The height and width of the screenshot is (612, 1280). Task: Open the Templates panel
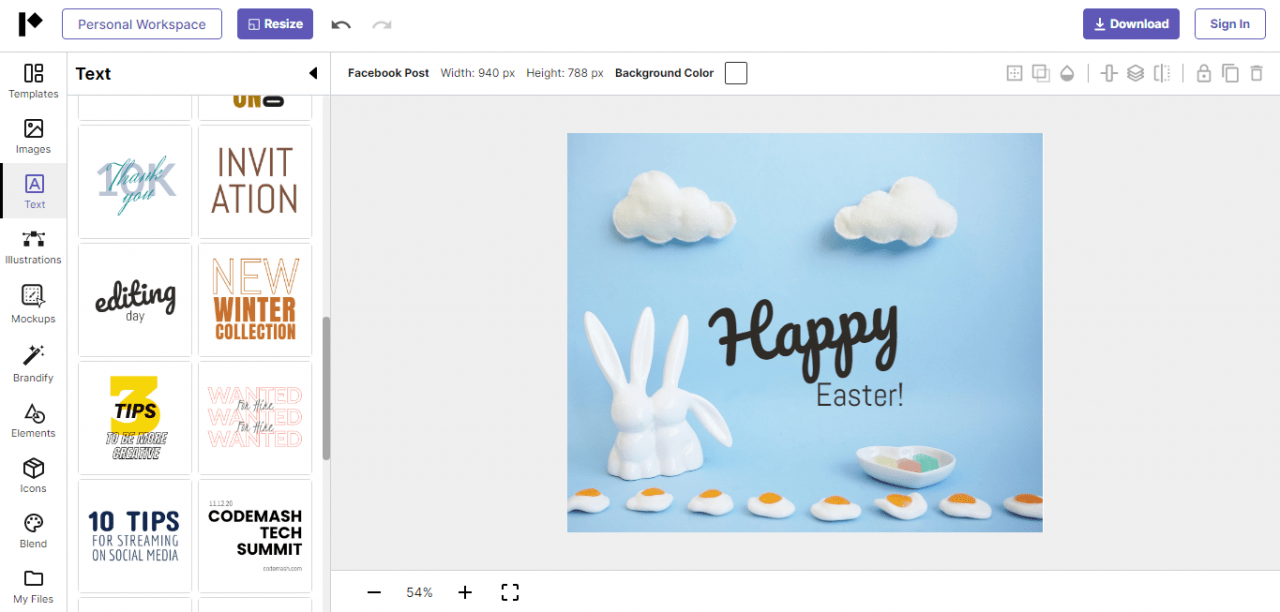coord(33,83)
